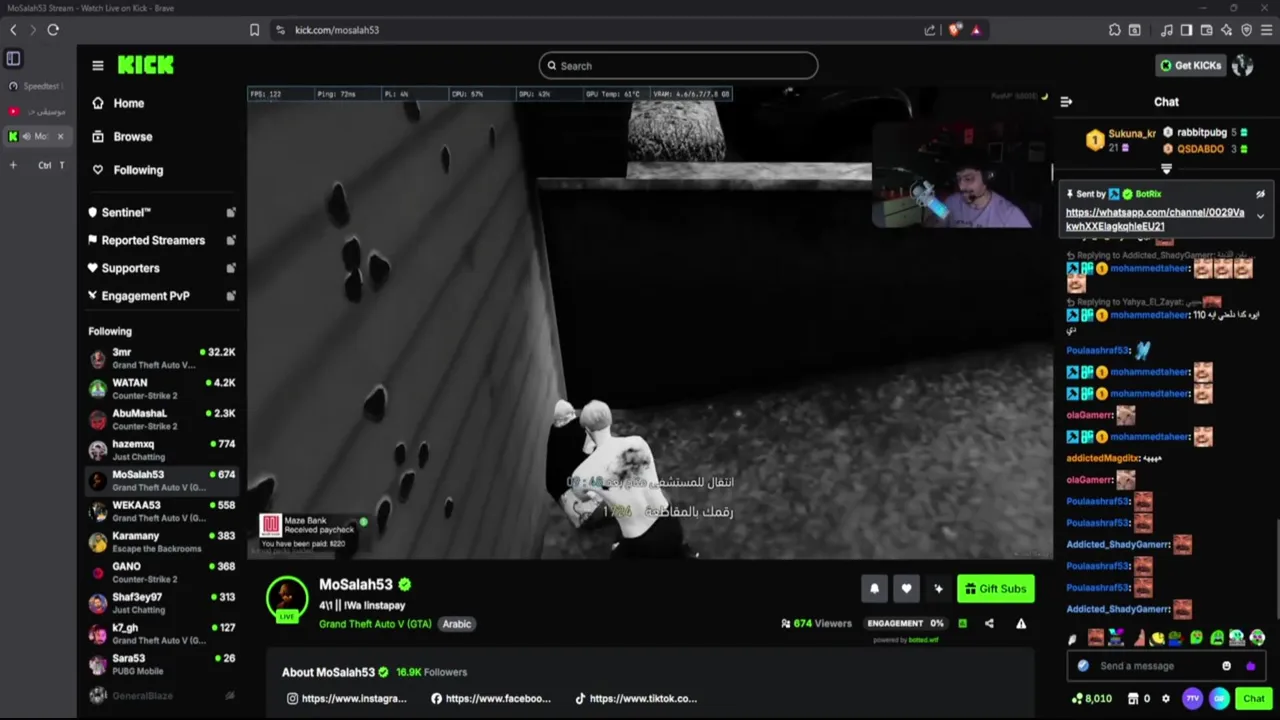Share the stream via share icon
The width and height of the screenshot is (1280, 720).
pyautogui.click(x=989, y=624)
